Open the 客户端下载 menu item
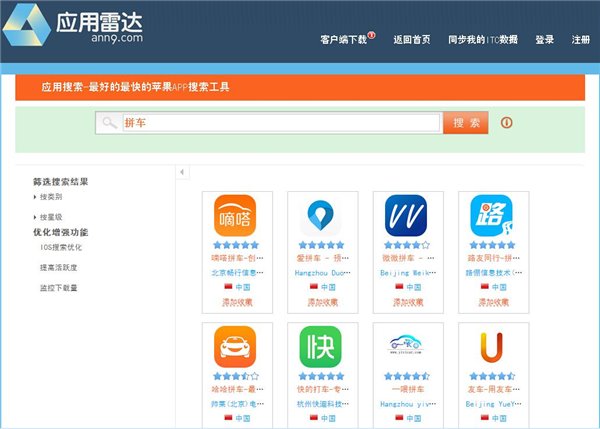 [344, 39]
